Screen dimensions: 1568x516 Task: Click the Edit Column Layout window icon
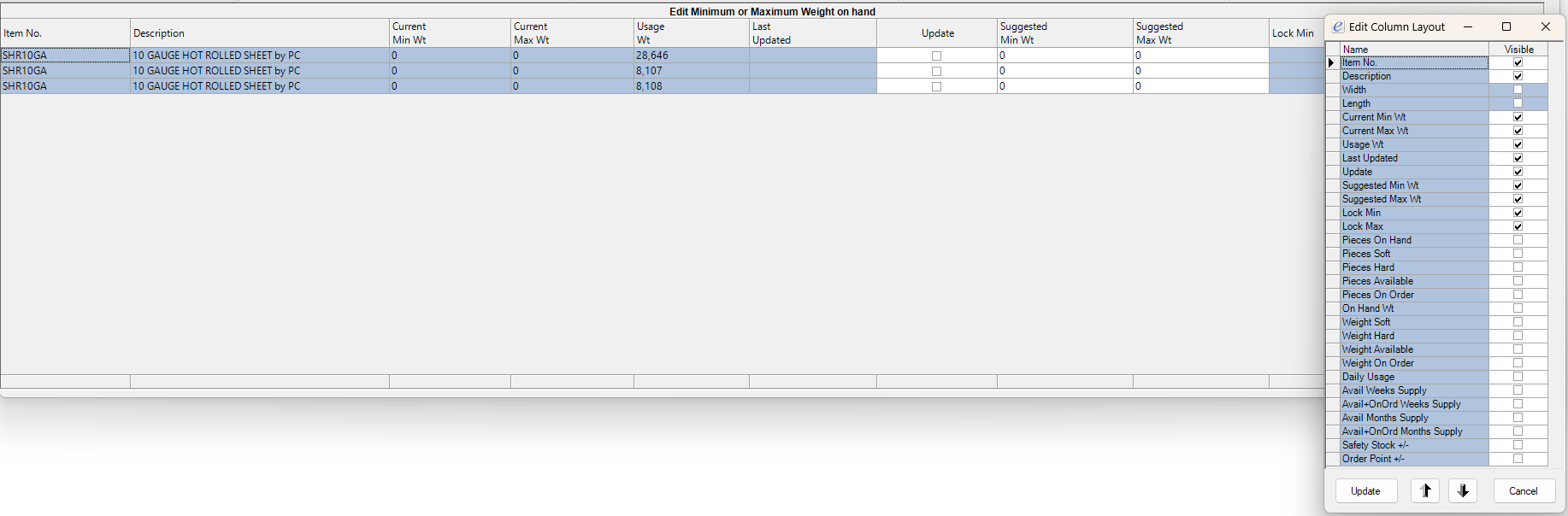point(1337,26)
